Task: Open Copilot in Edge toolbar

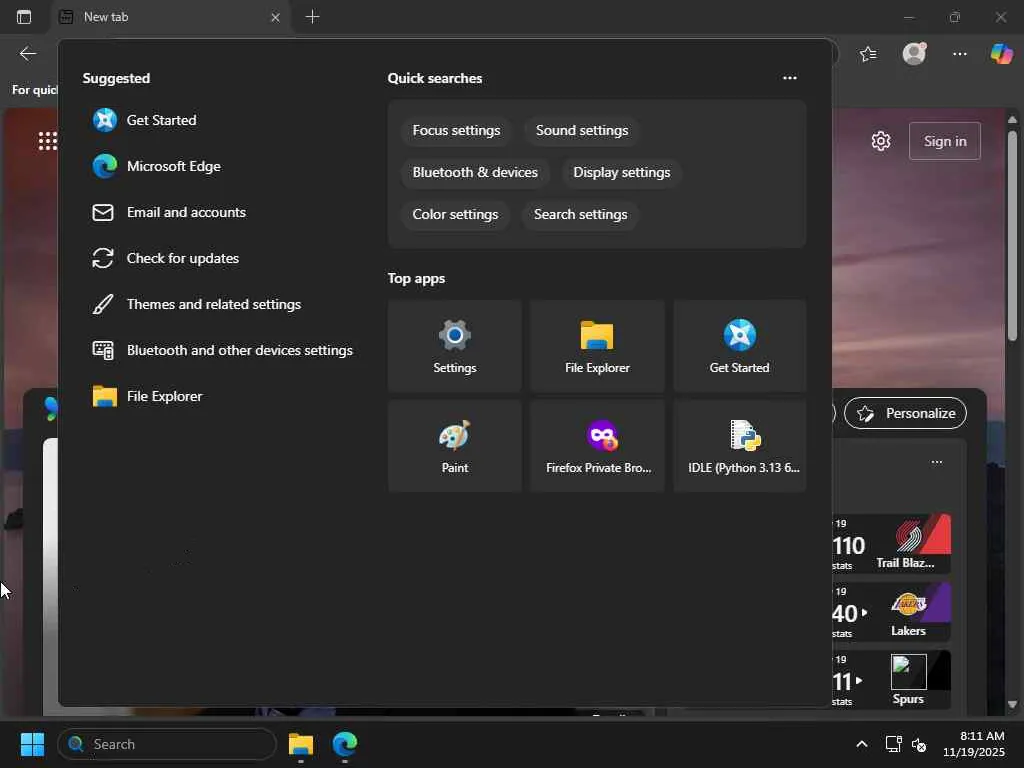Action: pos(1001,54)
